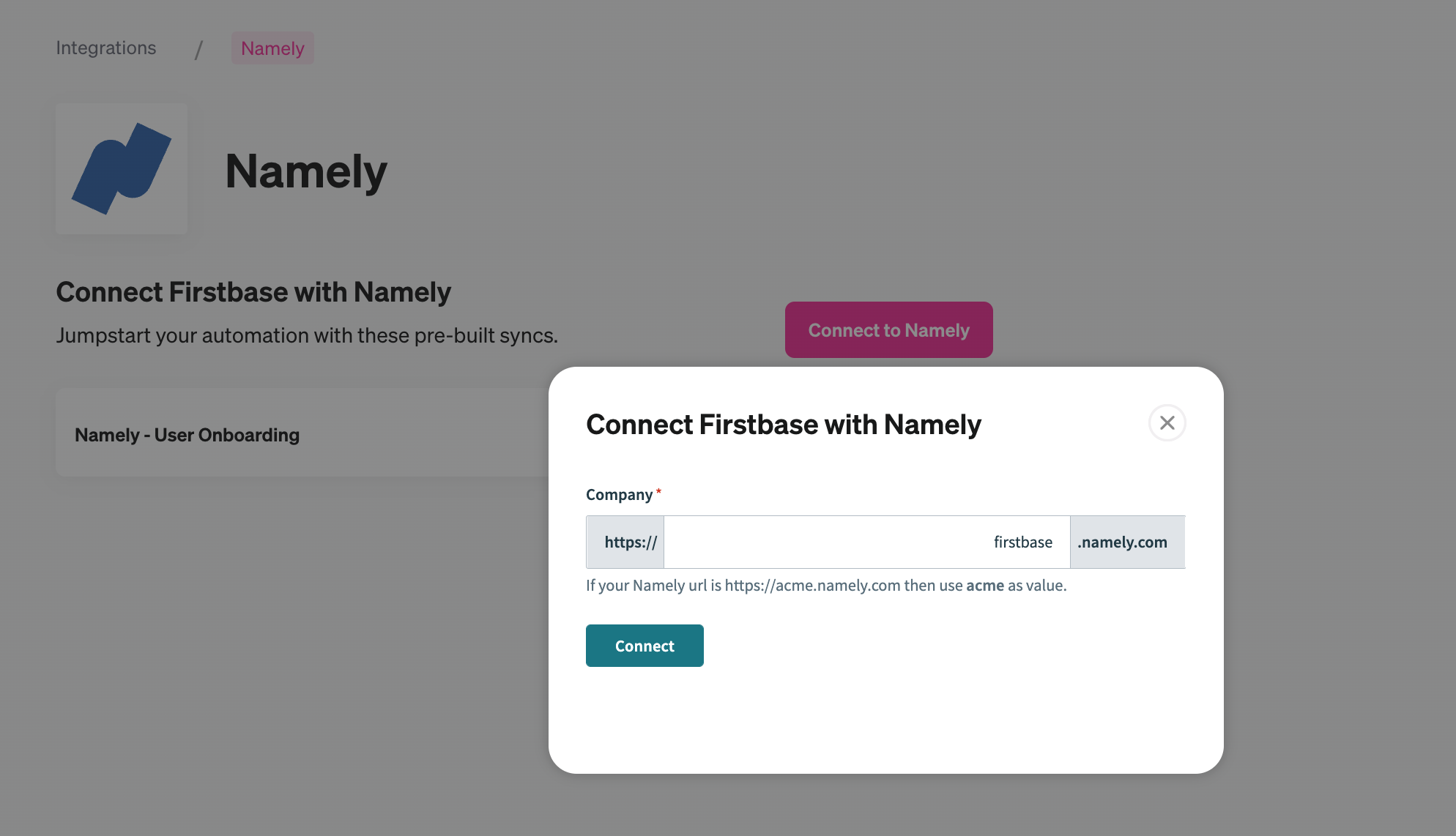1456x836 pixels.
Task: Click the Namely page title heading
Action: [x=306, y=171]
